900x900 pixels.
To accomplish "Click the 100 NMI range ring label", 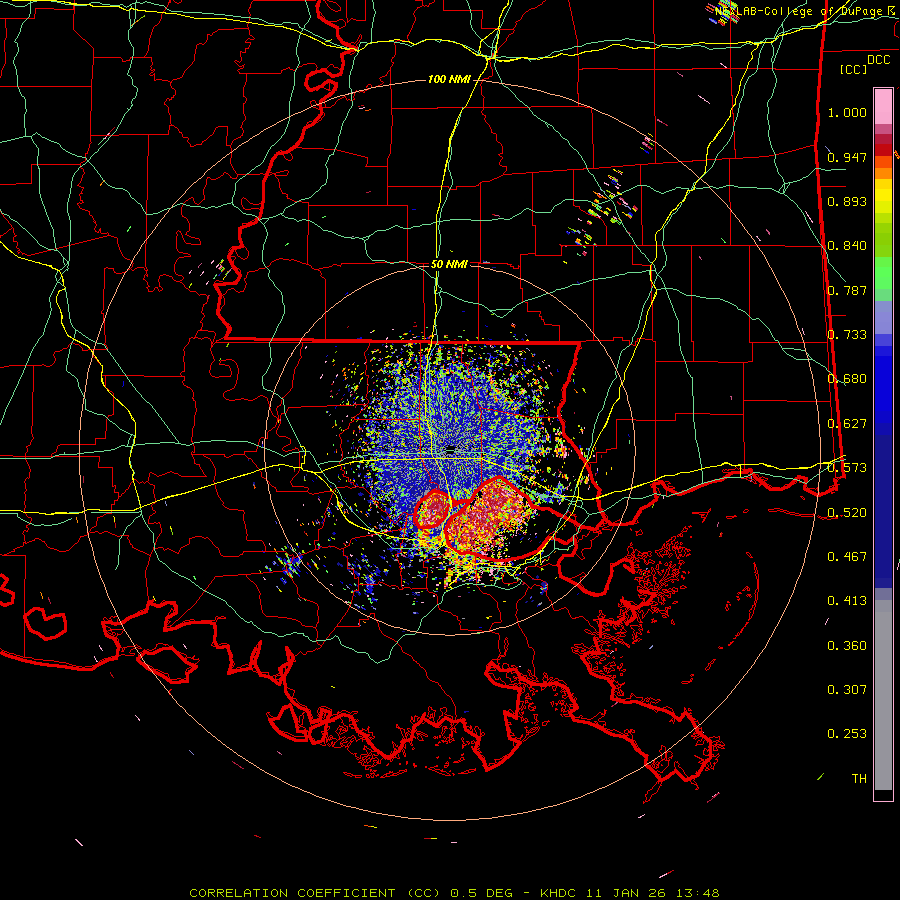I will 449,79.
